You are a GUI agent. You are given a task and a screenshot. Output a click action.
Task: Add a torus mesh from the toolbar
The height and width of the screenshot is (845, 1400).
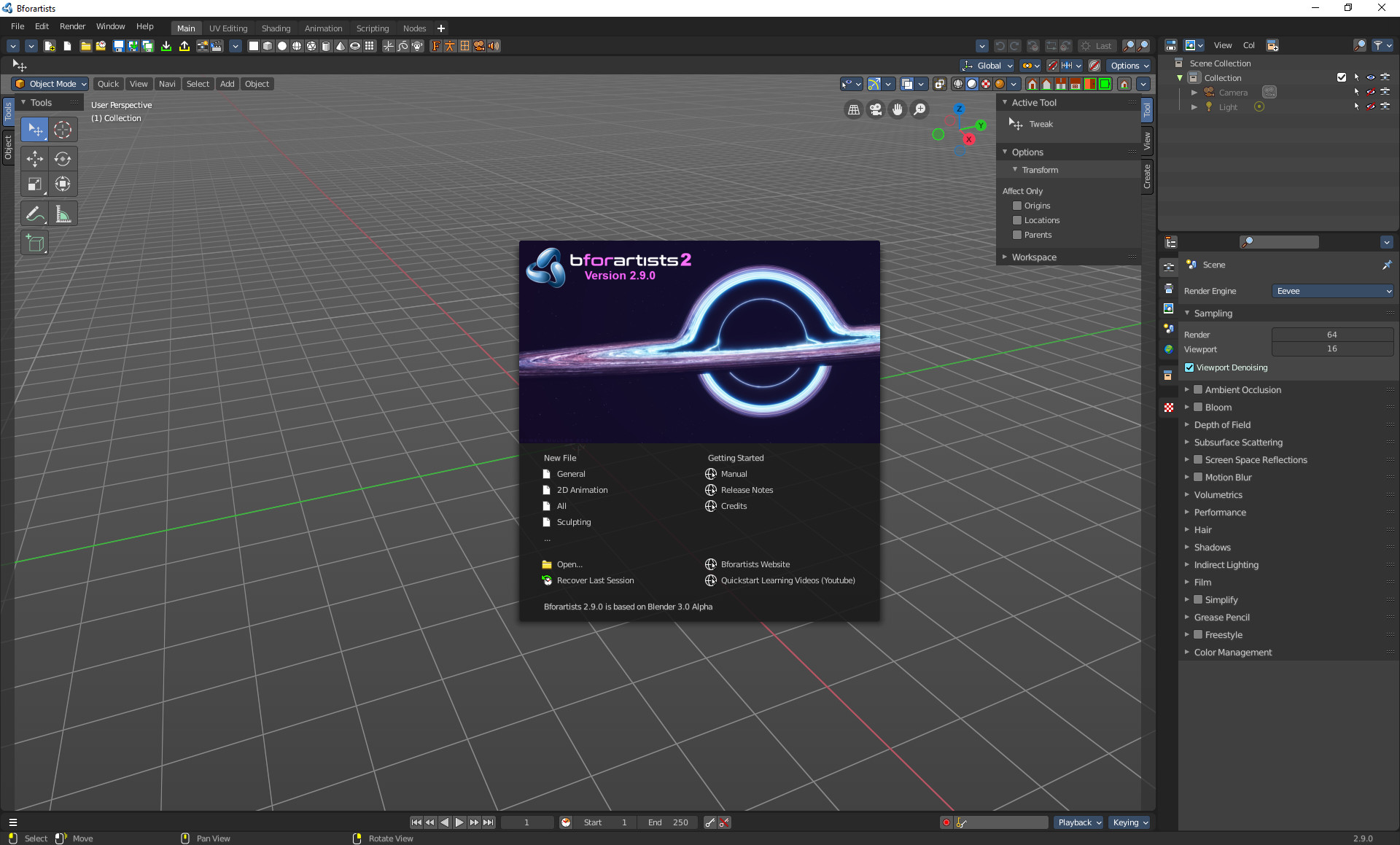[355, 45]
